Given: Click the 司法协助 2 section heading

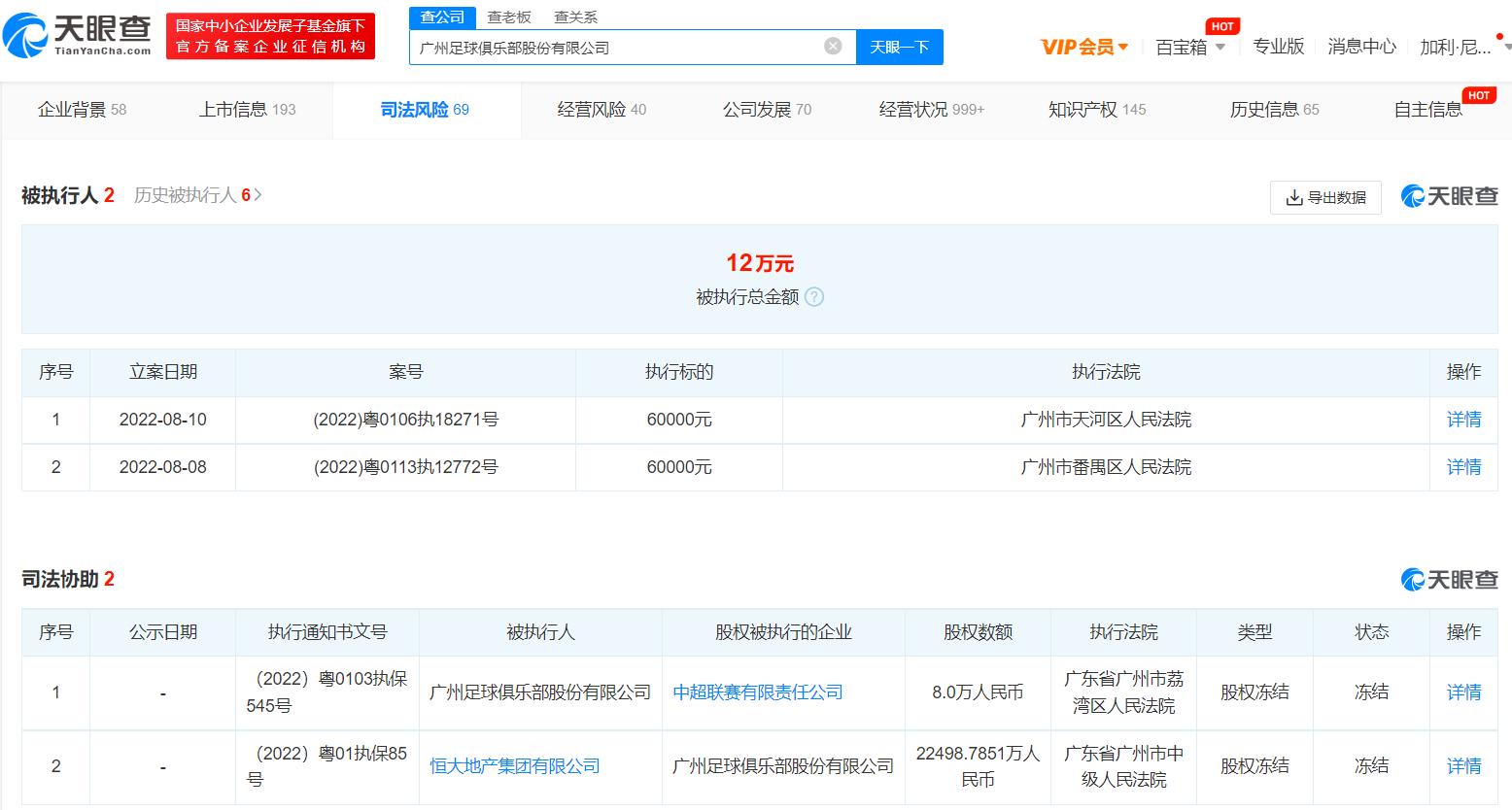Looking at the screenshot, I should 68,579.
